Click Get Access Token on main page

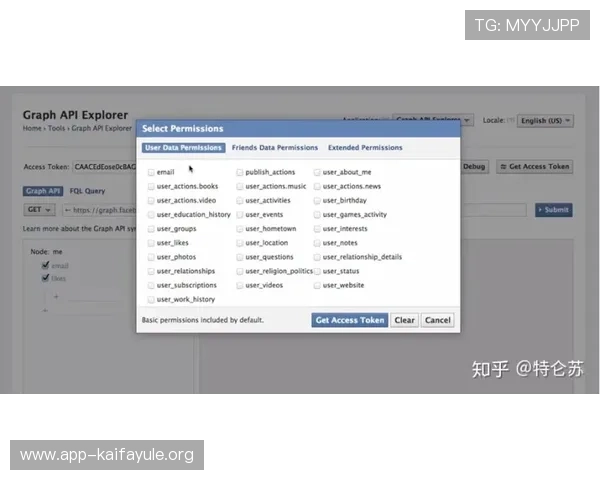click(x=535, y=167)
